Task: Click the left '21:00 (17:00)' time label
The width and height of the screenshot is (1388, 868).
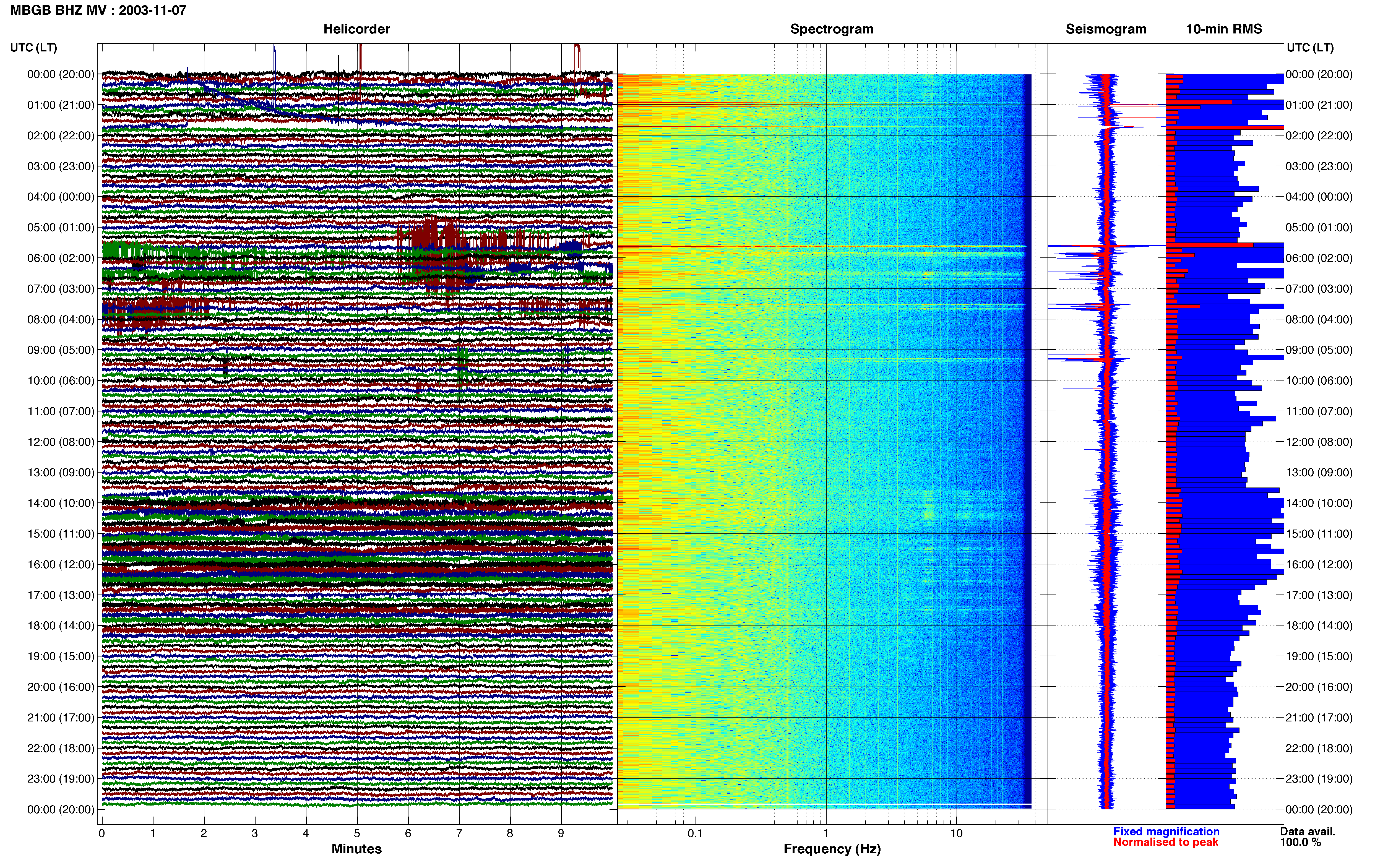Action: coord(61,718)
